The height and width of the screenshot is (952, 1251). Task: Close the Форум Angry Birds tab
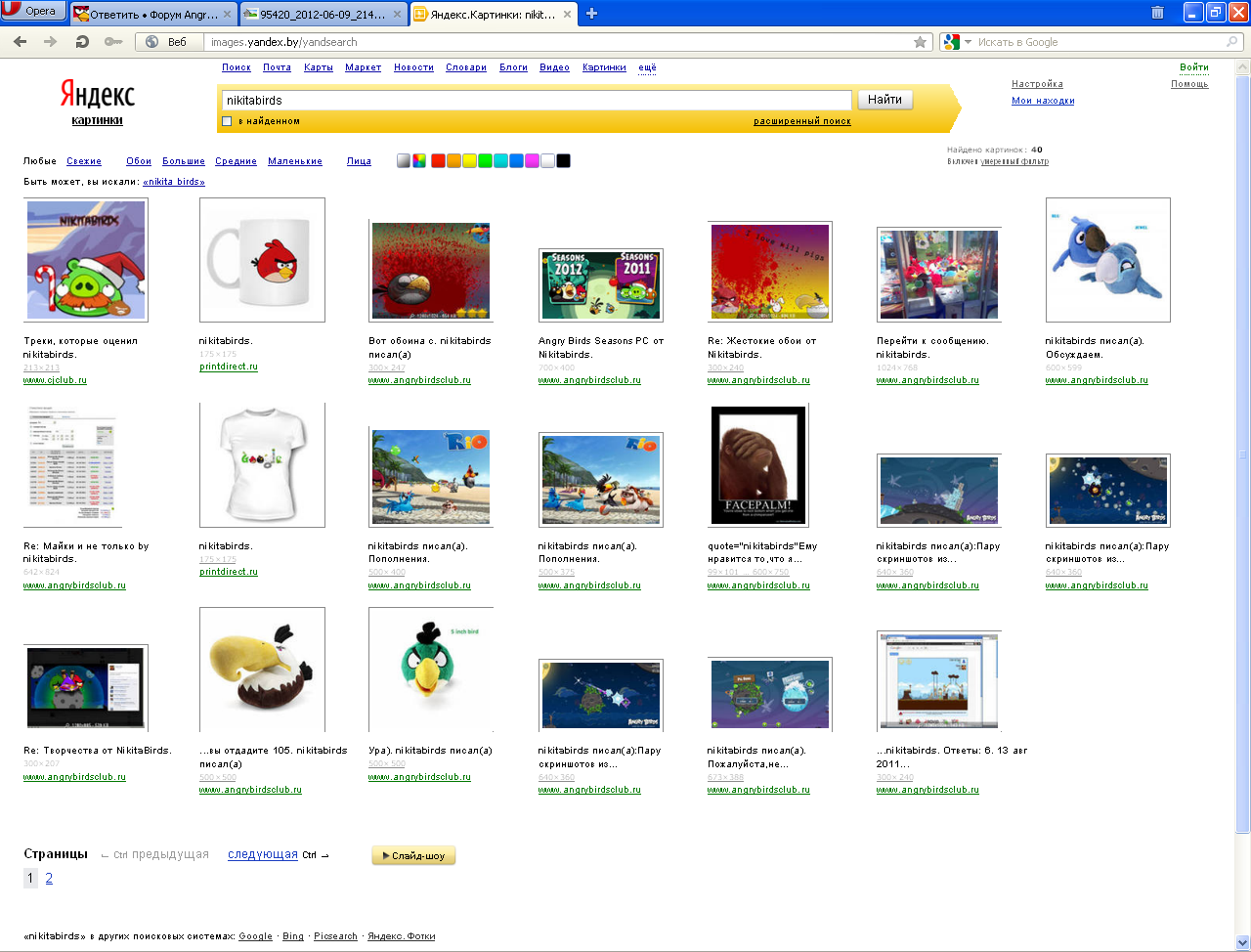click(x=228, y=15)
